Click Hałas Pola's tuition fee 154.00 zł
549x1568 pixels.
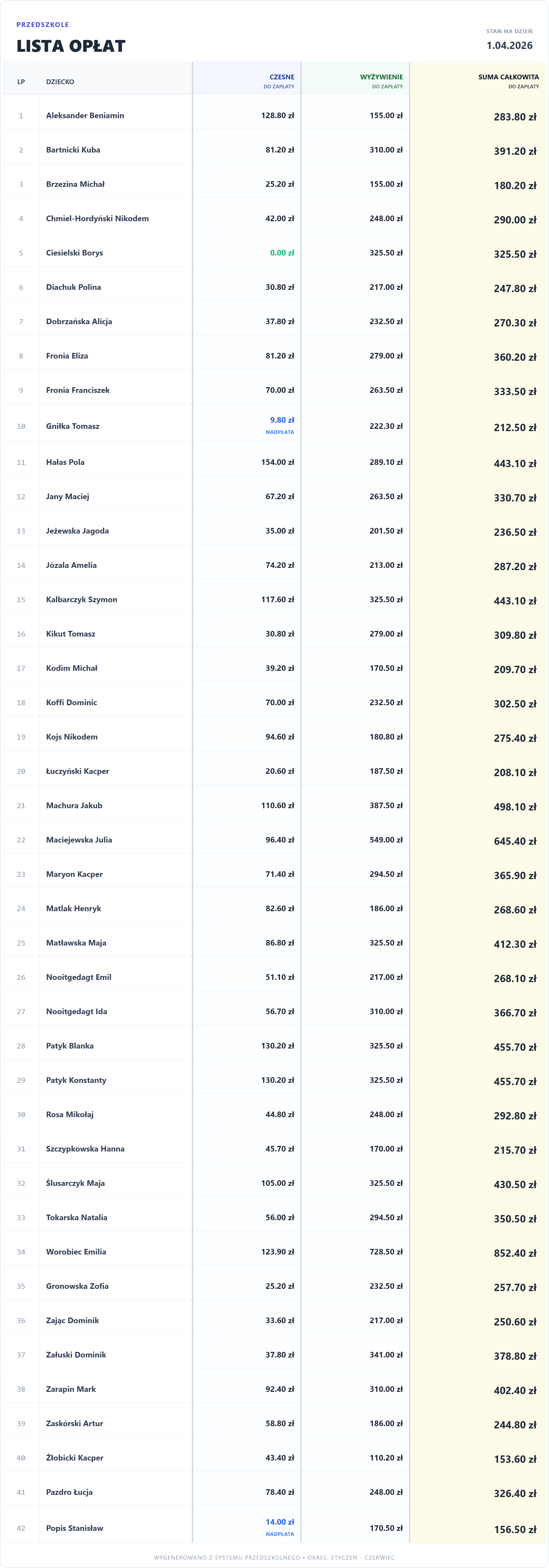click(278, 462)
